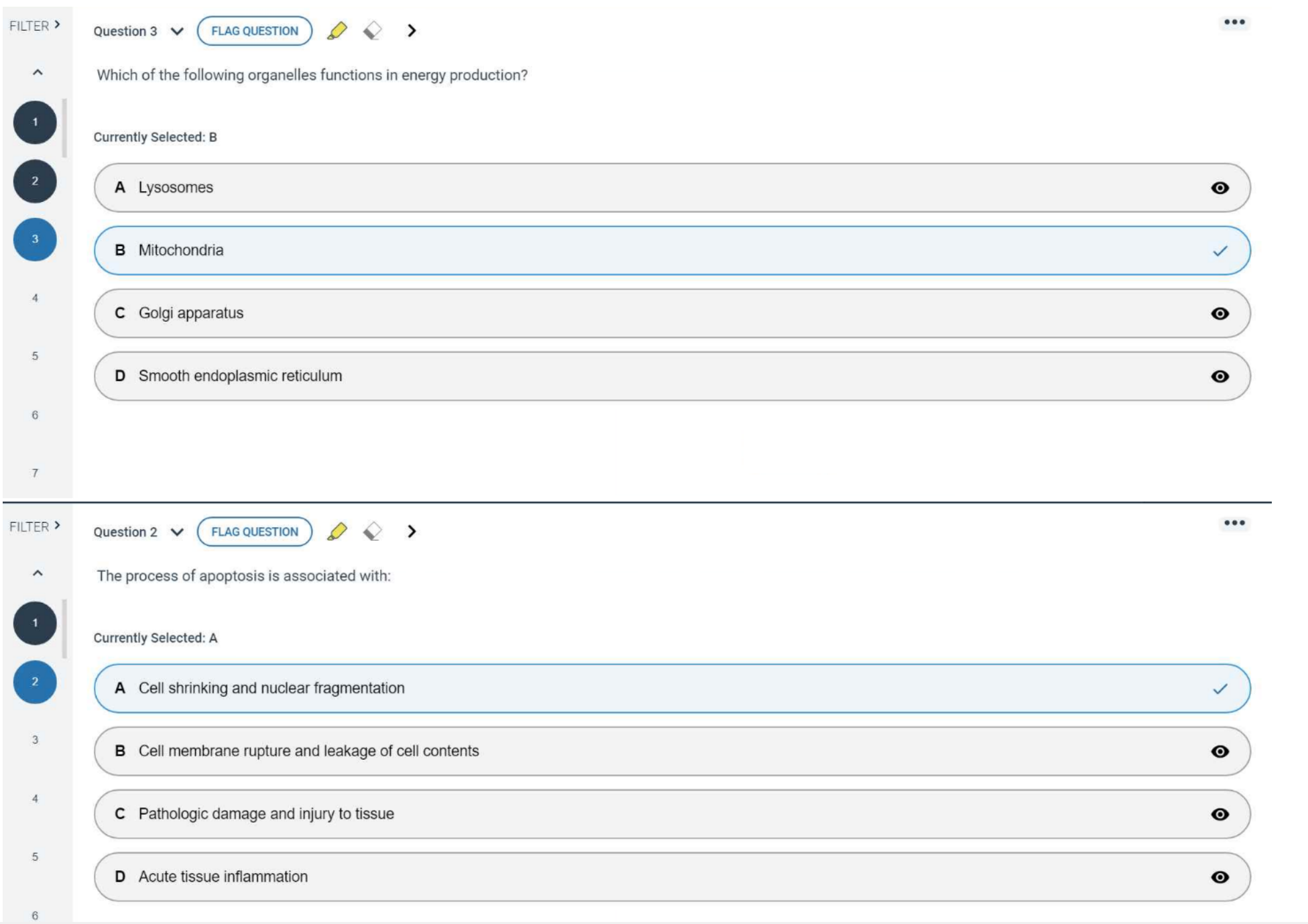Open the three-dot menu in Question 2
Screen dimensions: 1308x924
1234,523
